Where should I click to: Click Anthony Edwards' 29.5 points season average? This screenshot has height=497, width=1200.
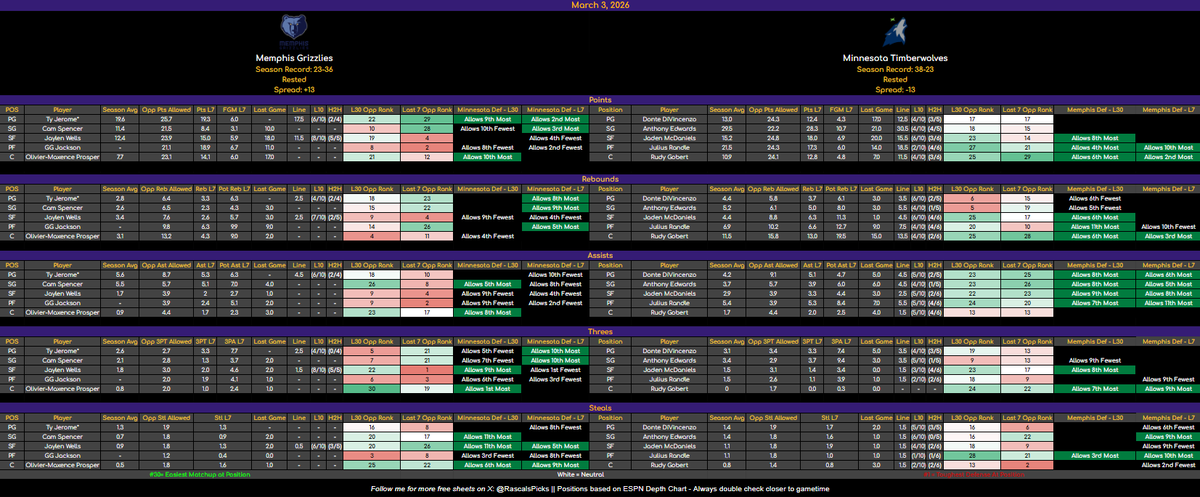click(728, 129)
